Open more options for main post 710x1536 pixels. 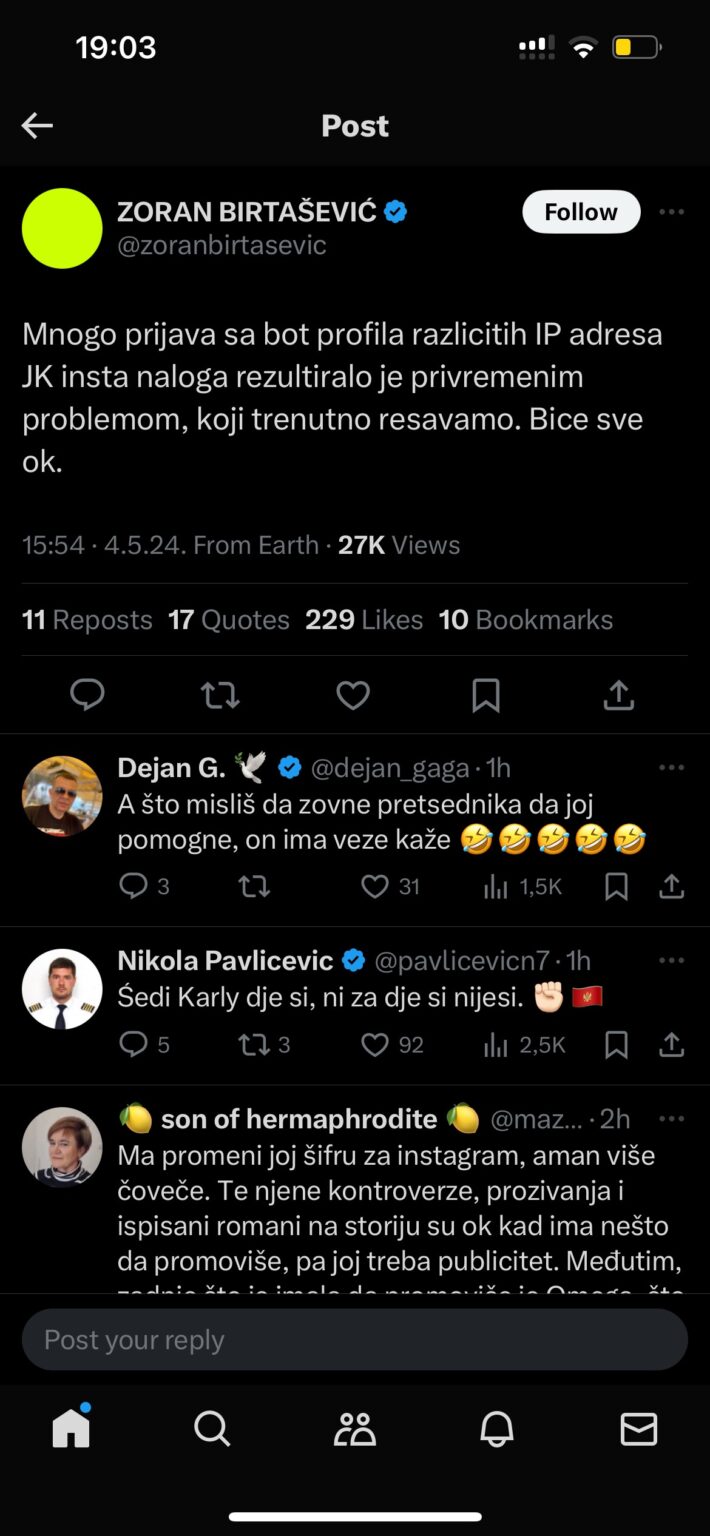click(672, 212)
